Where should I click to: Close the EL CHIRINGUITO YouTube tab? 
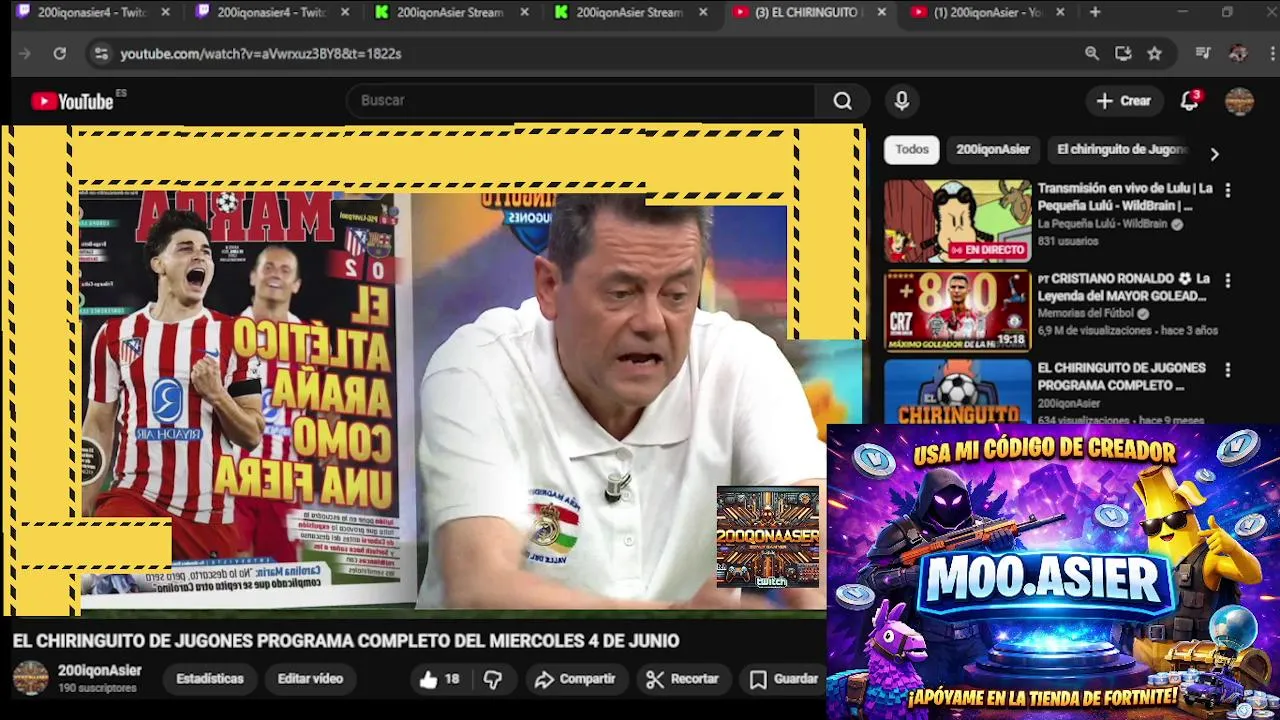pyautogui.click(x=881, y=12)
